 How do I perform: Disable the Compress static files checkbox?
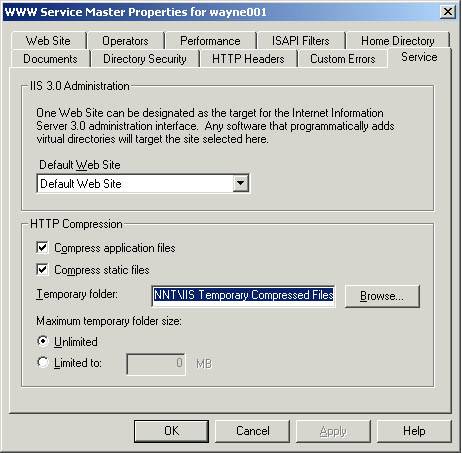pyautogui.click(x=42, y=269)
